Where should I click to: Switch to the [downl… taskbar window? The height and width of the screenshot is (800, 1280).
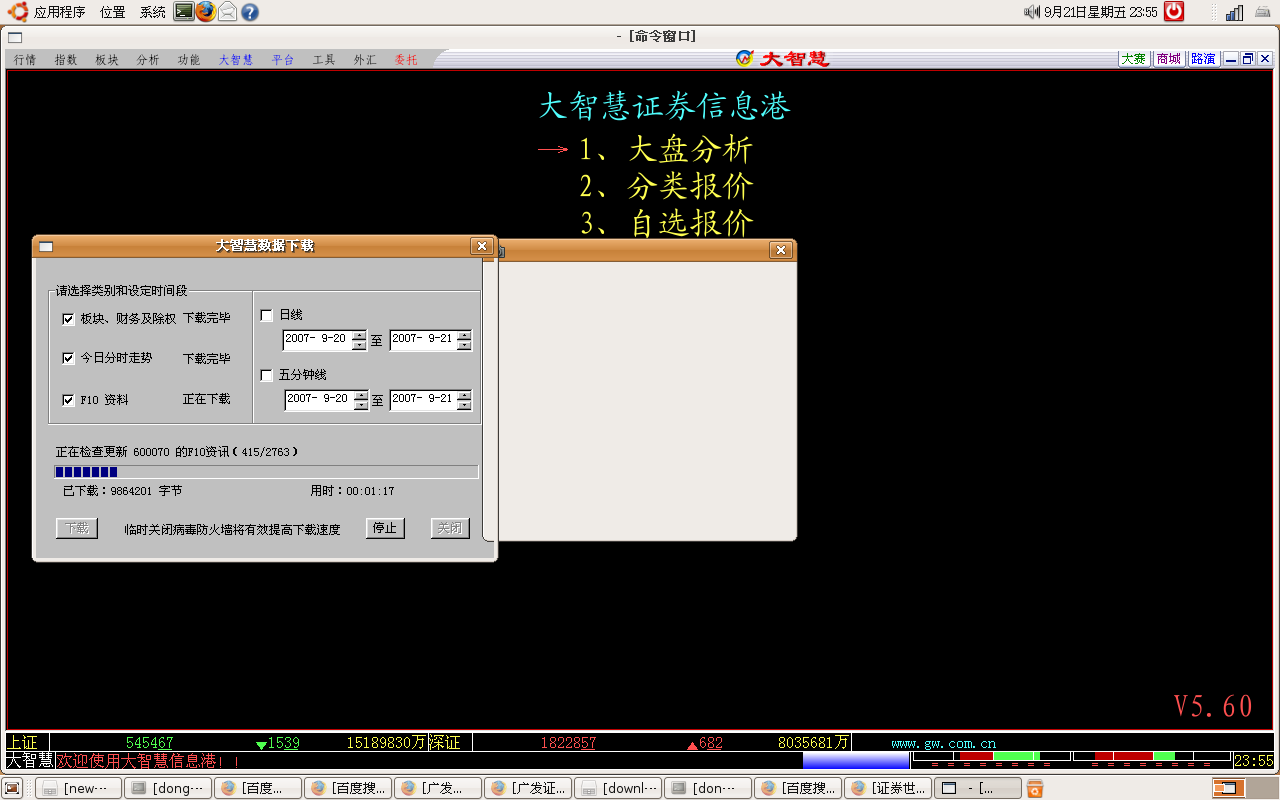(x=618, y=789)
